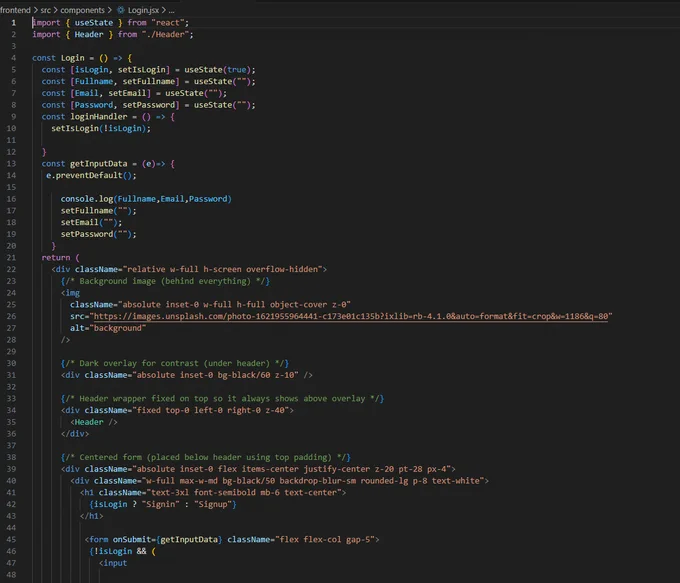
Task: Click the 'Background image' comment on line 23
Action: tap(165, 281)
